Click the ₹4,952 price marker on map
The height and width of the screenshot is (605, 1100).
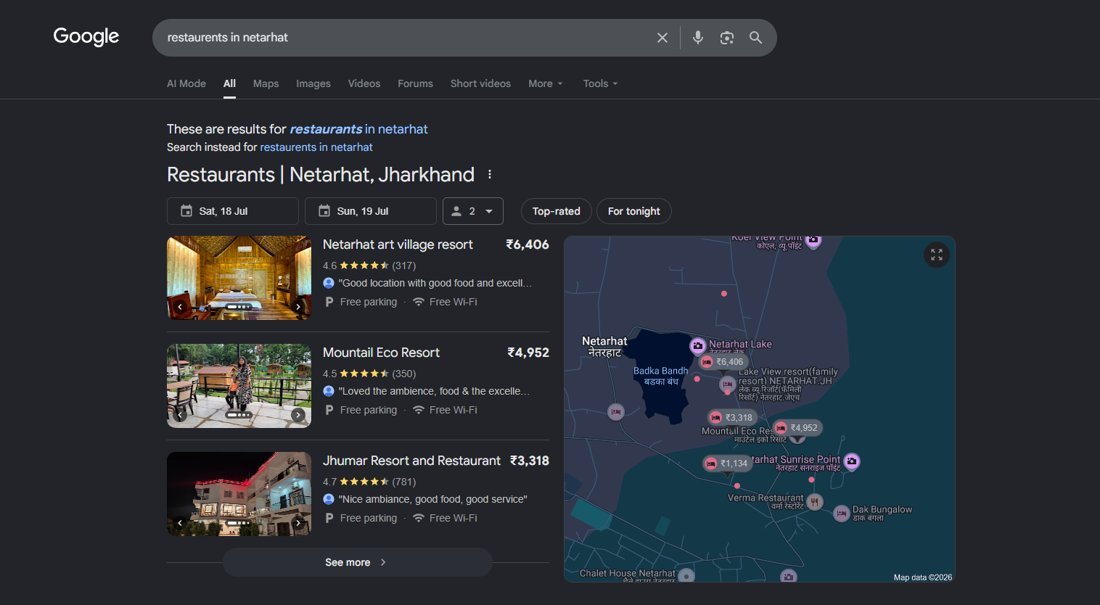[x=798, y=428]
